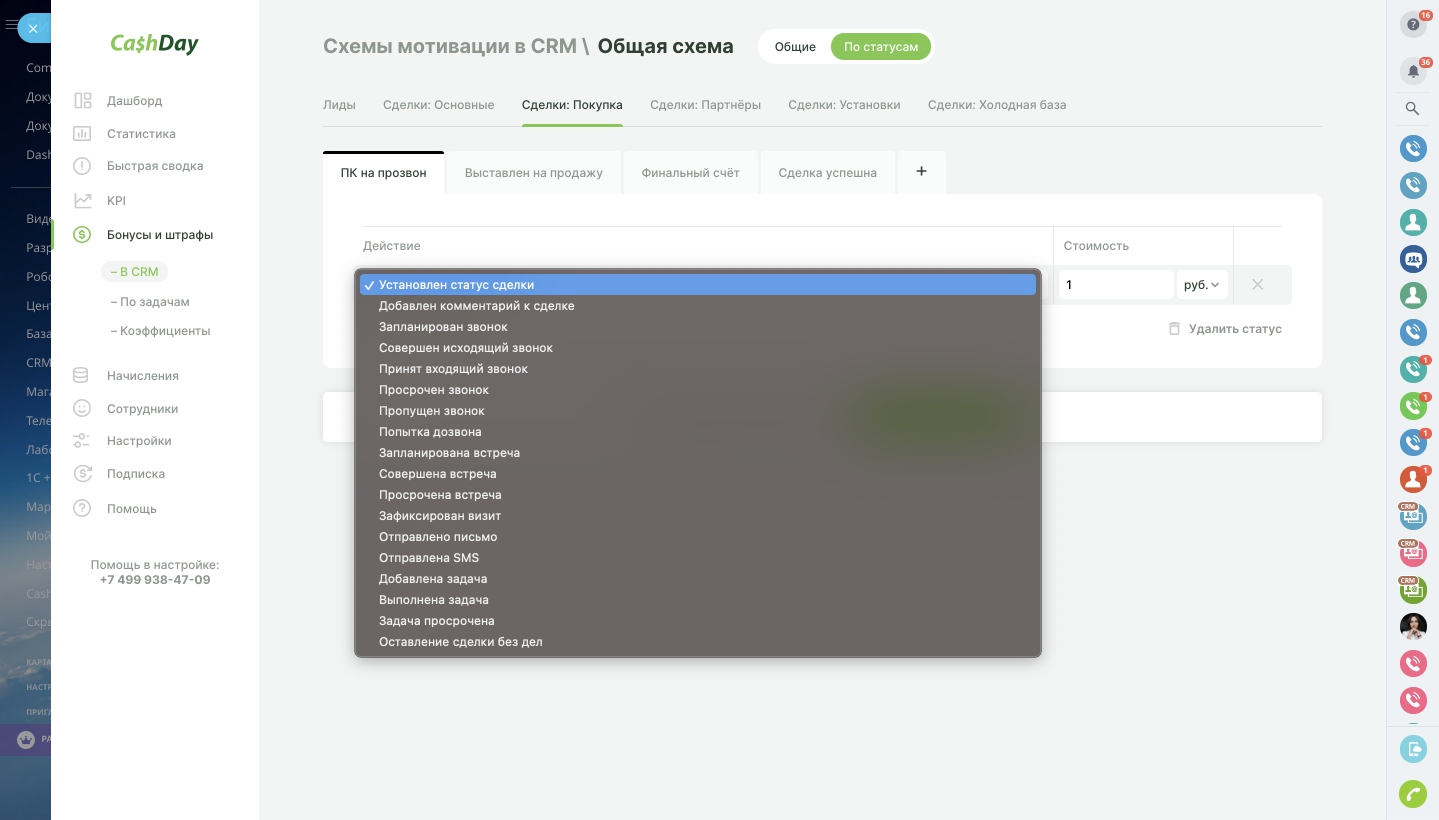Viewport: 1439px width, 820px height.
Task: Switch to Сделки: Холодная база tab
Action: coord(997,105)
